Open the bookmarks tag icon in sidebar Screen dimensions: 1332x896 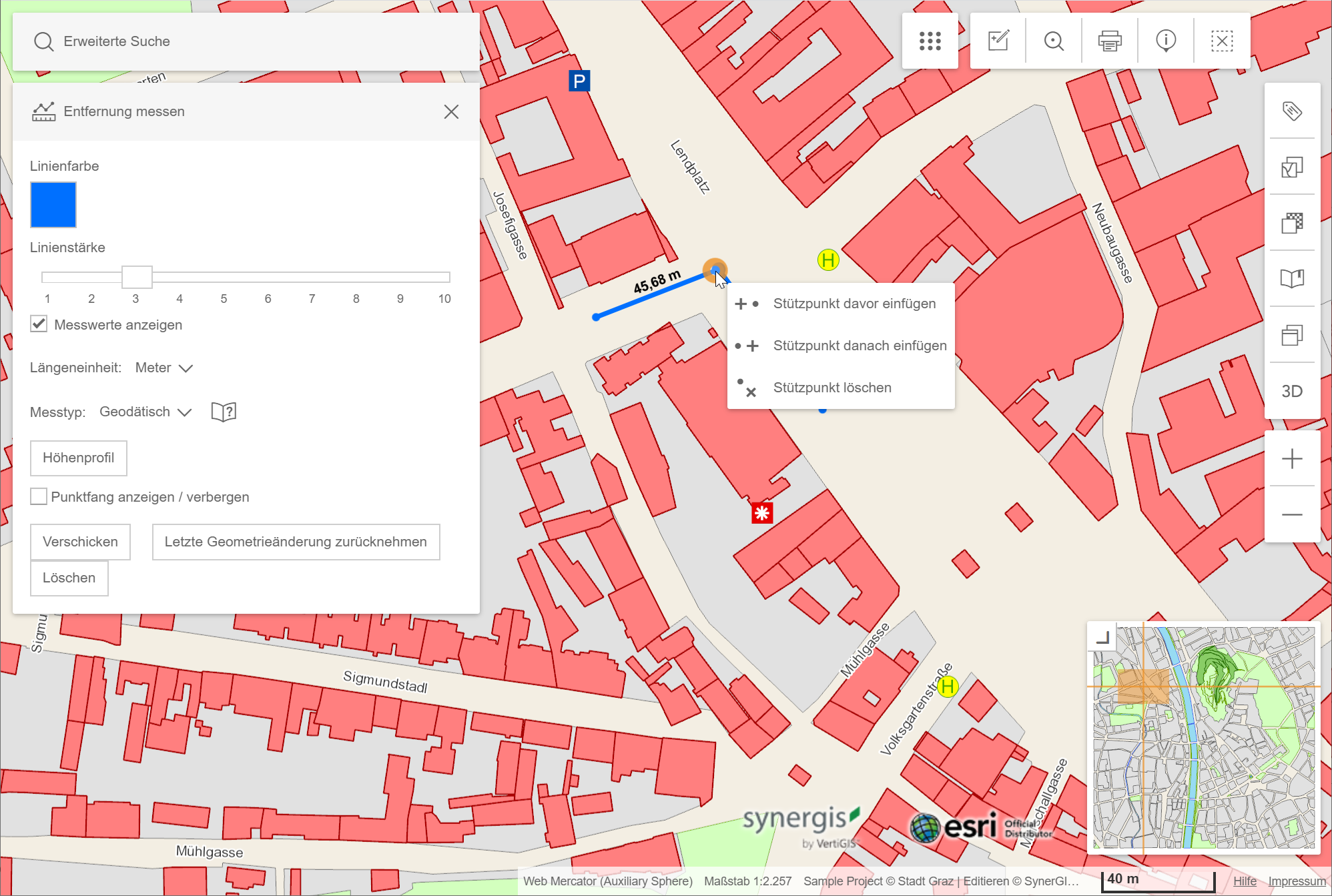click(x=1292, y=111)
